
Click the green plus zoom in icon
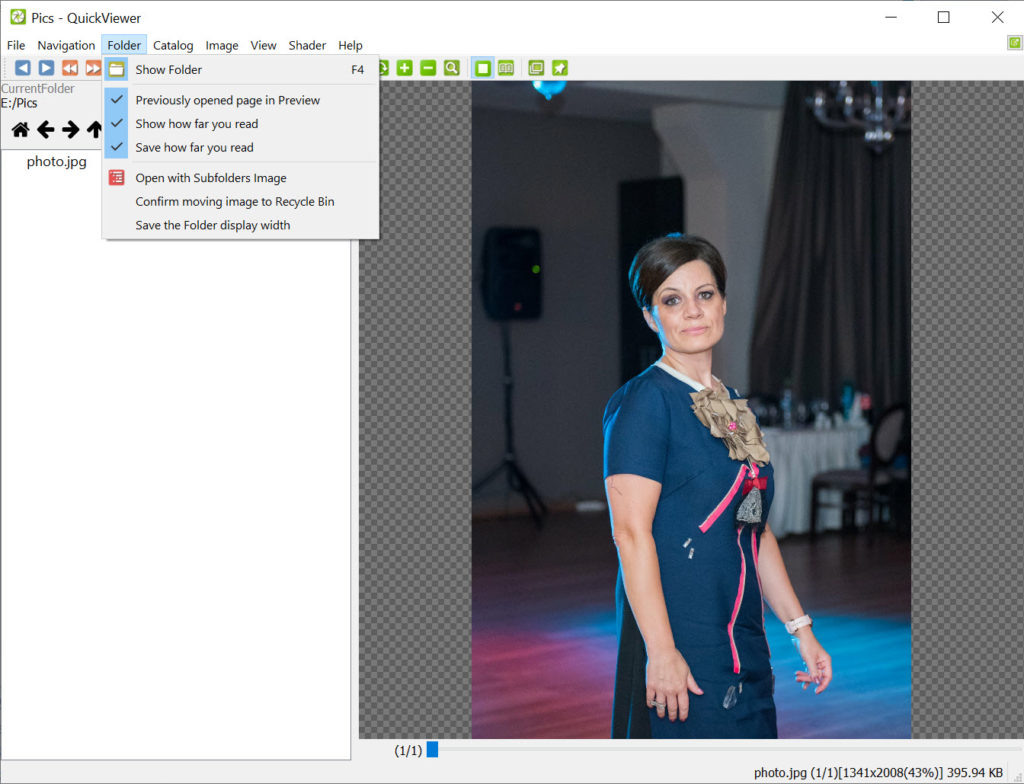405,68
